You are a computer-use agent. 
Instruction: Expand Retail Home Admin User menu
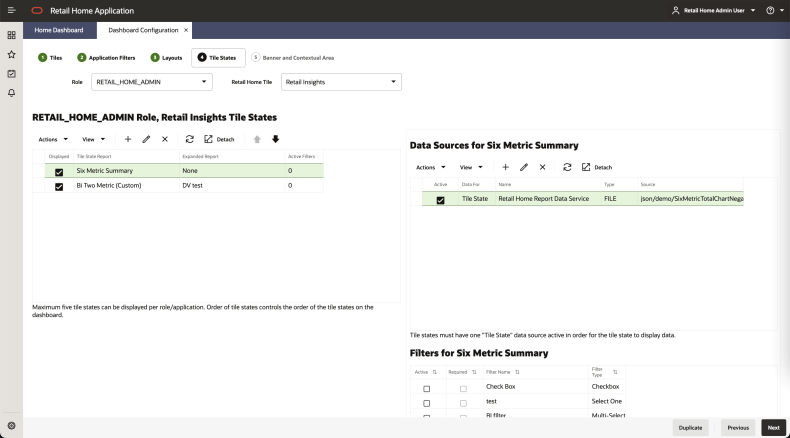click(x=753, y=11)
